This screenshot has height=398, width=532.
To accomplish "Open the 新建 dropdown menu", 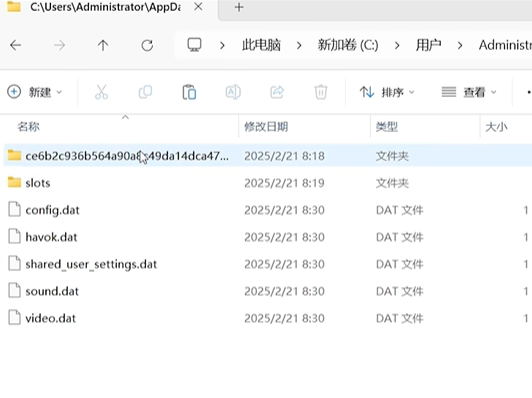I will pyautogui.click(x=35, y=92).
